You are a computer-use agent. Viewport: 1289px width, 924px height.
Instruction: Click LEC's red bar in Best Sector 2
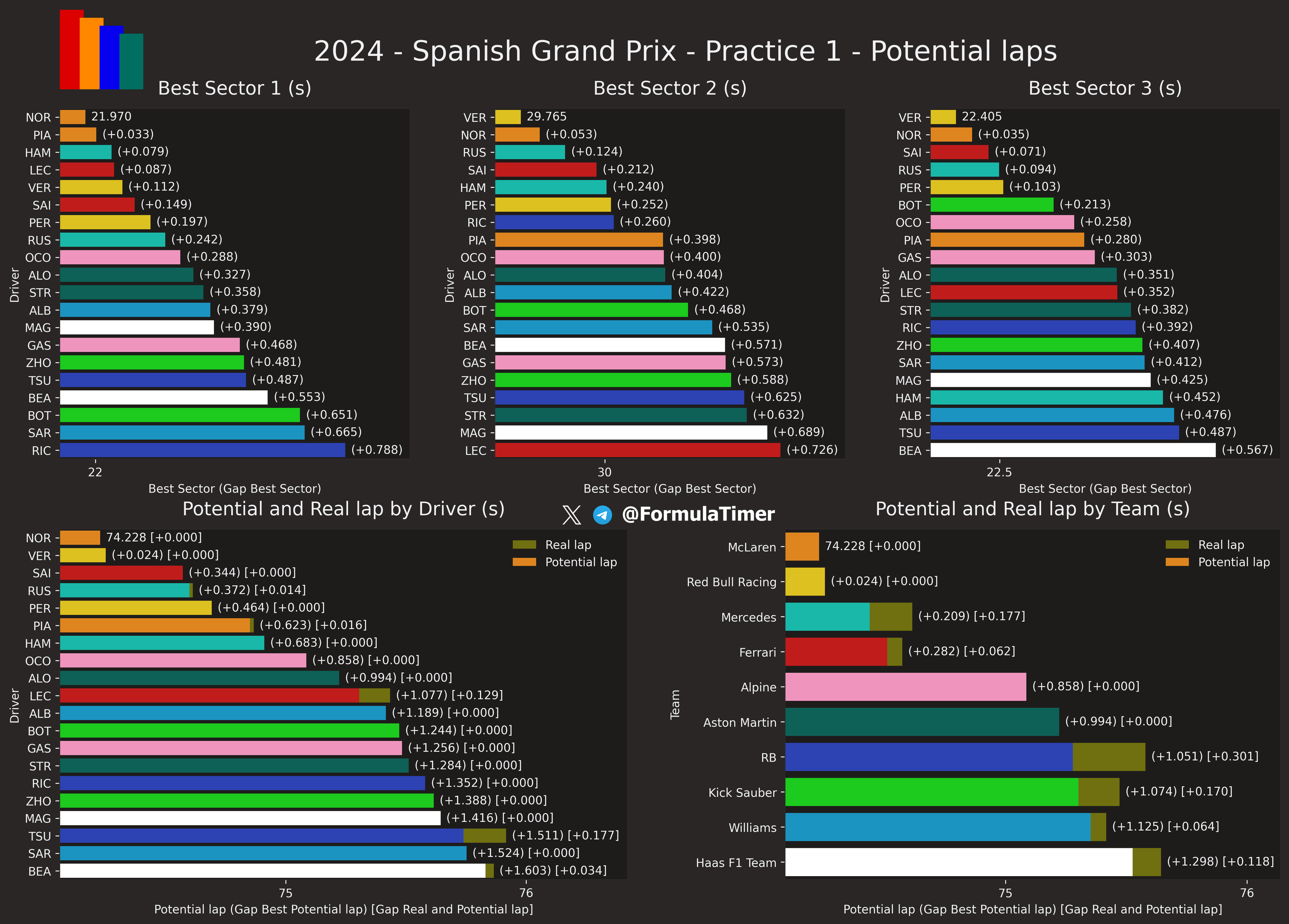pyautogui.click(x=638, y=450)
